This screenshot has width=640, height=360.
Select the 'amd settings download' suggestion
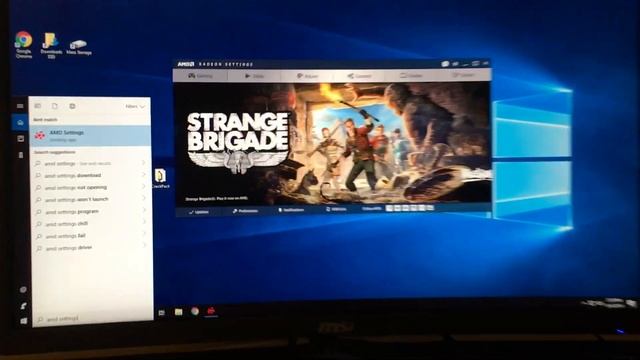[x=90, y=176]
